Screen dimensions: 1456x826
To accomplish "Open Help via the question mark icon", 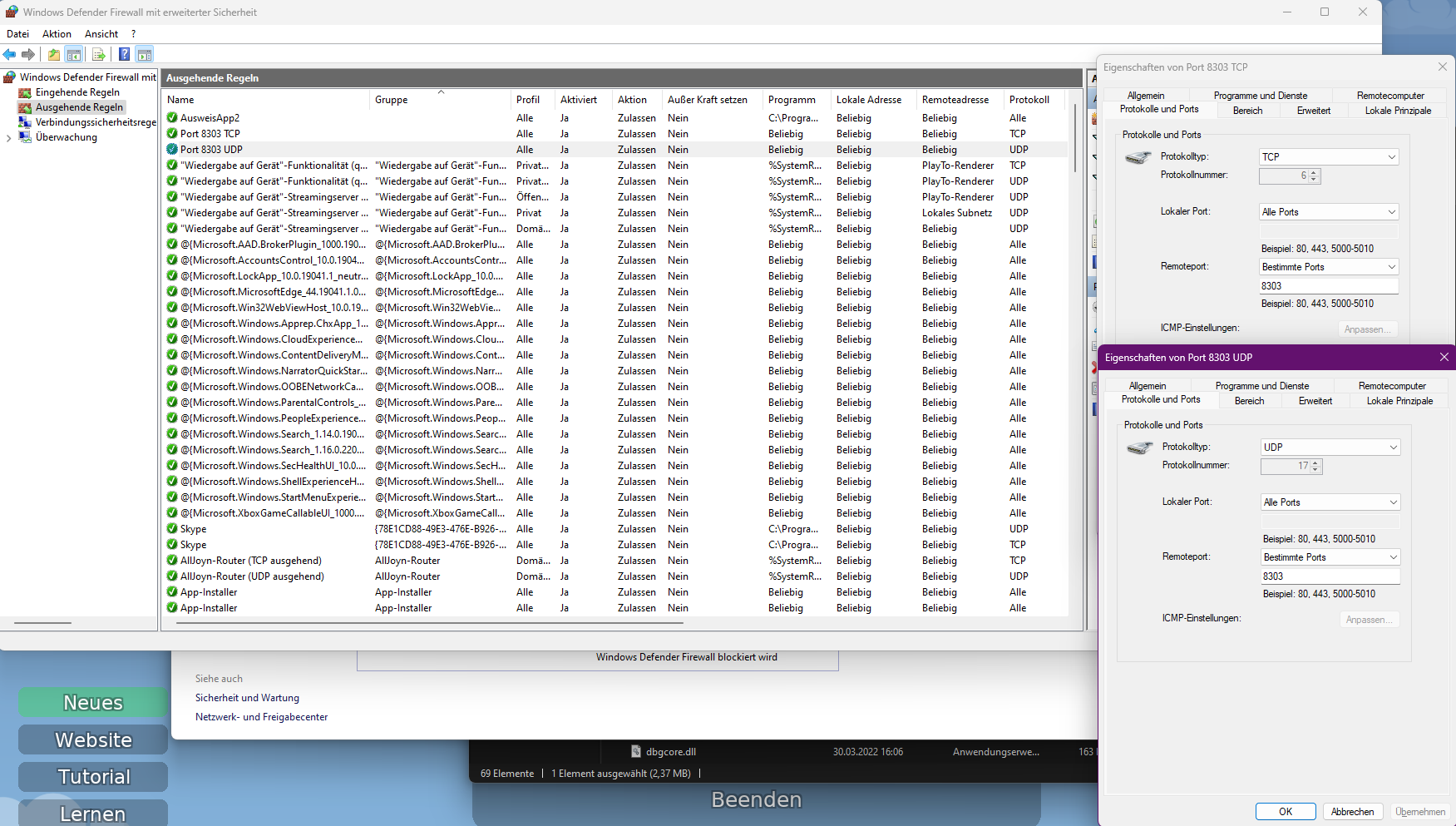I will point(124,55).
